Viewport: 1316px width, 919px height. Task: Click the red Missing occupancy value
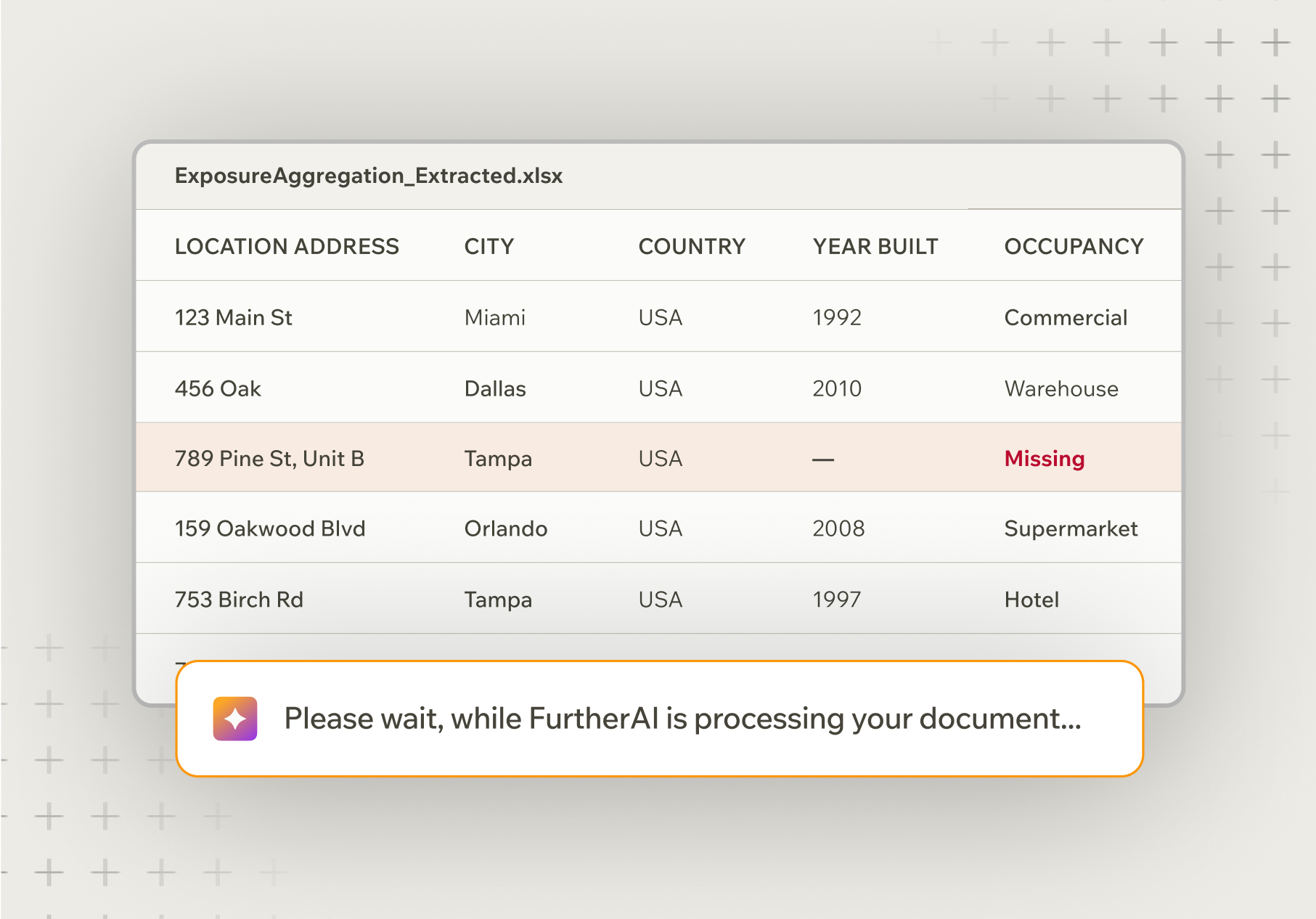(x=1044, y=459)
